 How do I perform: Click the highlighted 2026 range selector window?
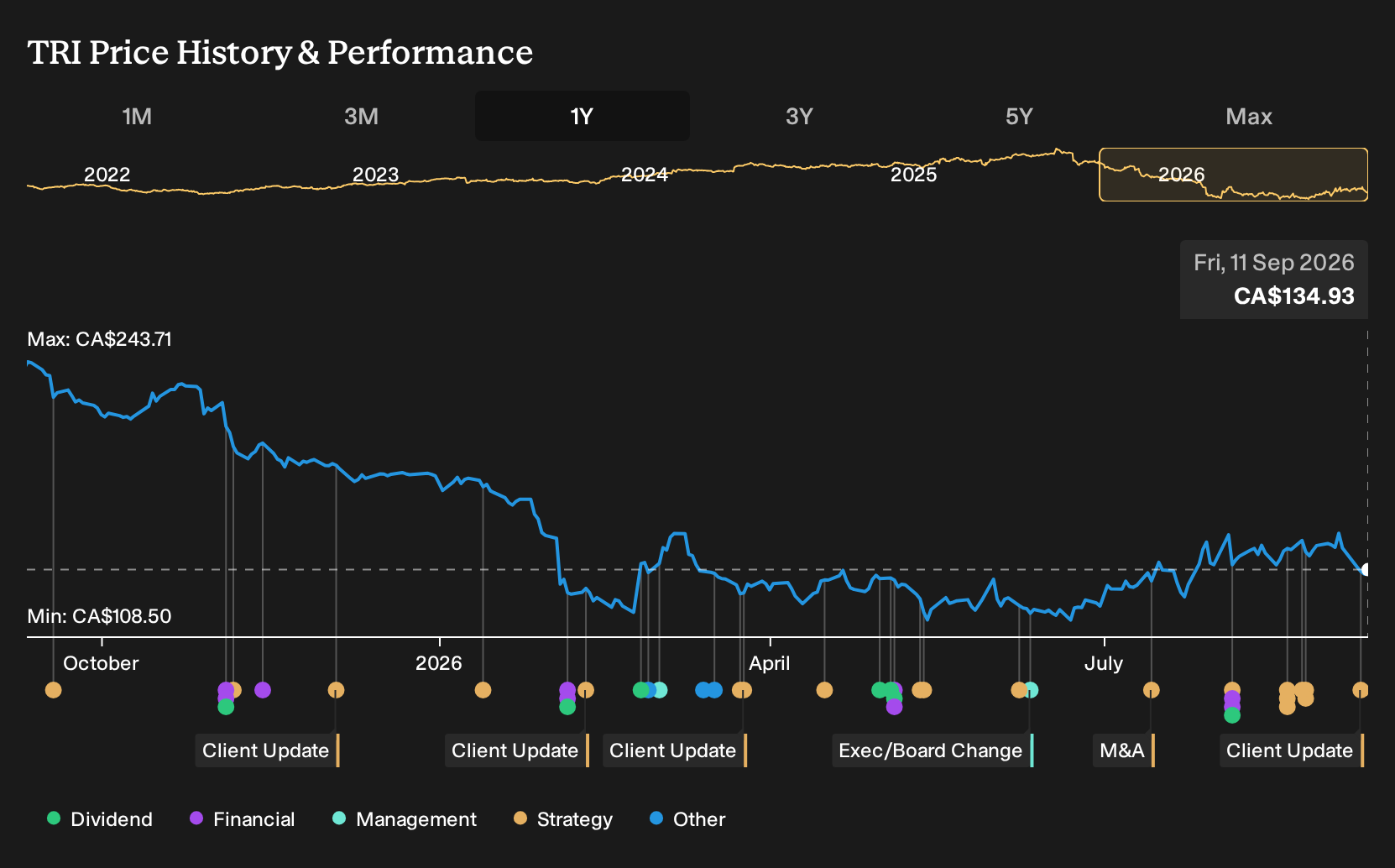click(x=1233, y=175)
